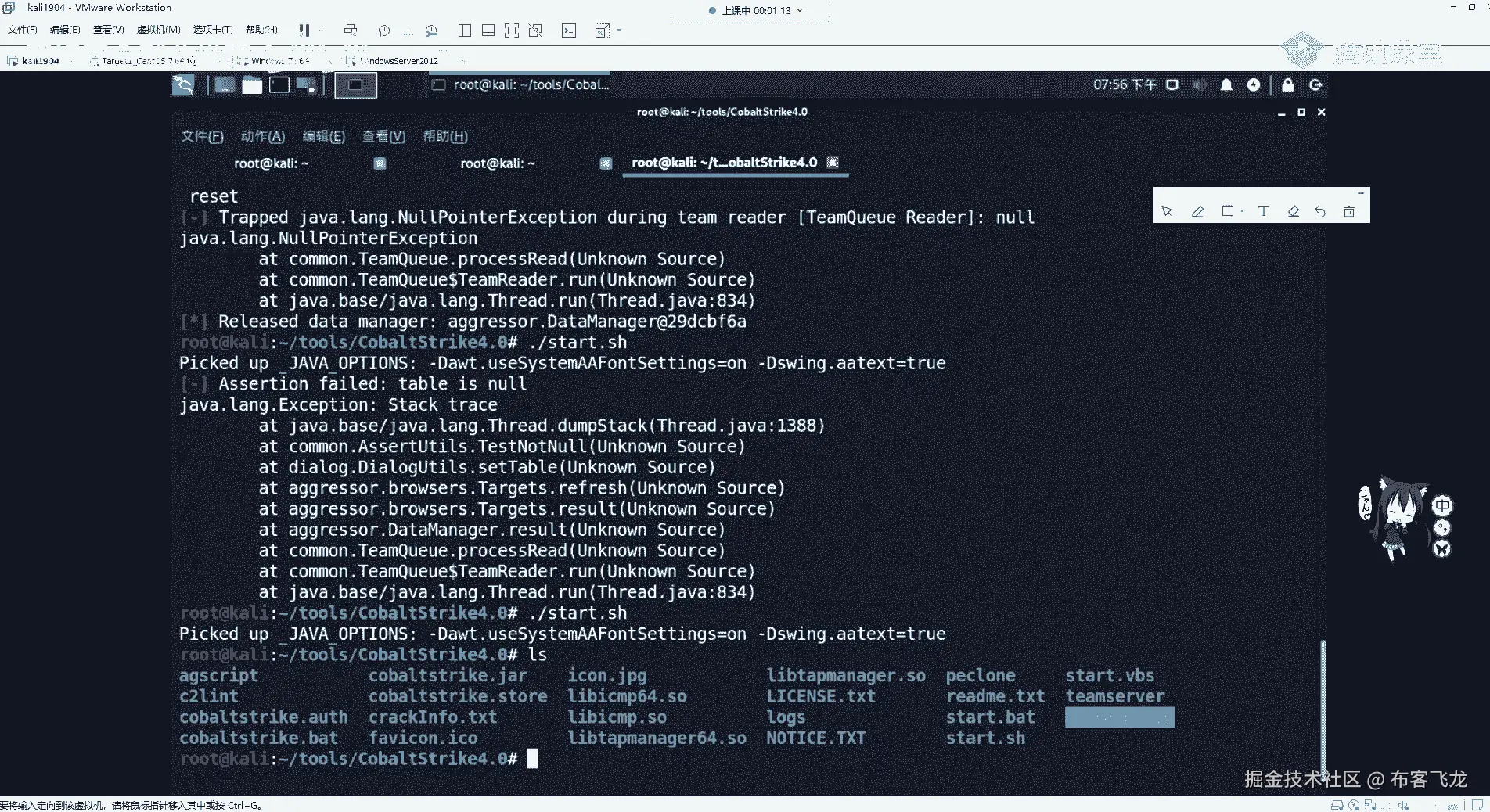The width and height of the screenshot is (1490, 812).
Task: Select the CobaltStrike4.0 terminal tab
Action: point(724,163)
